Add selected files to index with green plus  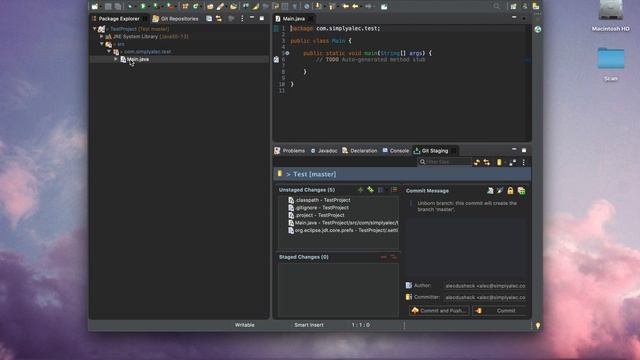click(360, 190)
